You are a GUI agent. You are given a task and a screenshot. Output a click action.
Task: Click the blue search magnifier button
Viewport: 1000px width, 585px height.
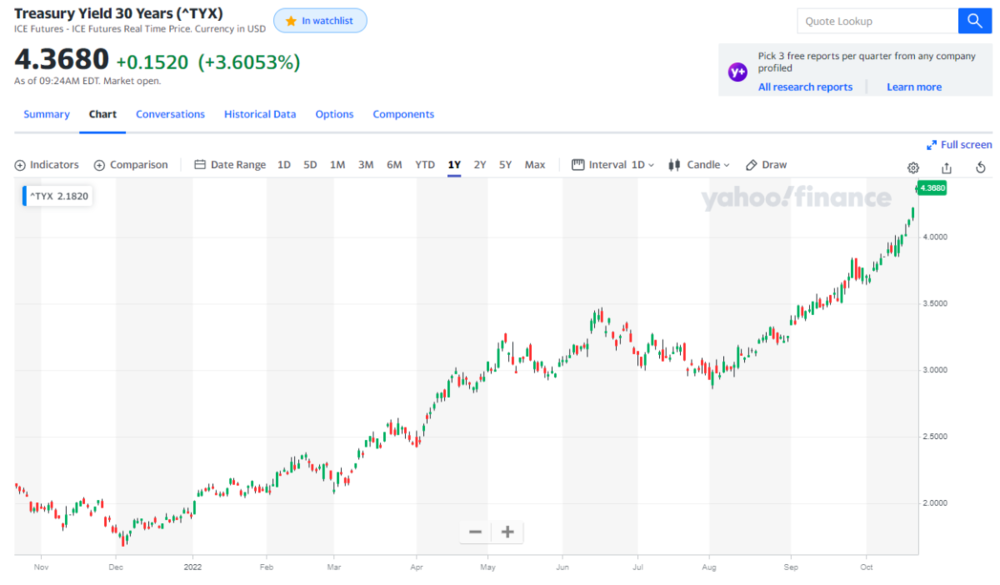[x=974, y=21]
